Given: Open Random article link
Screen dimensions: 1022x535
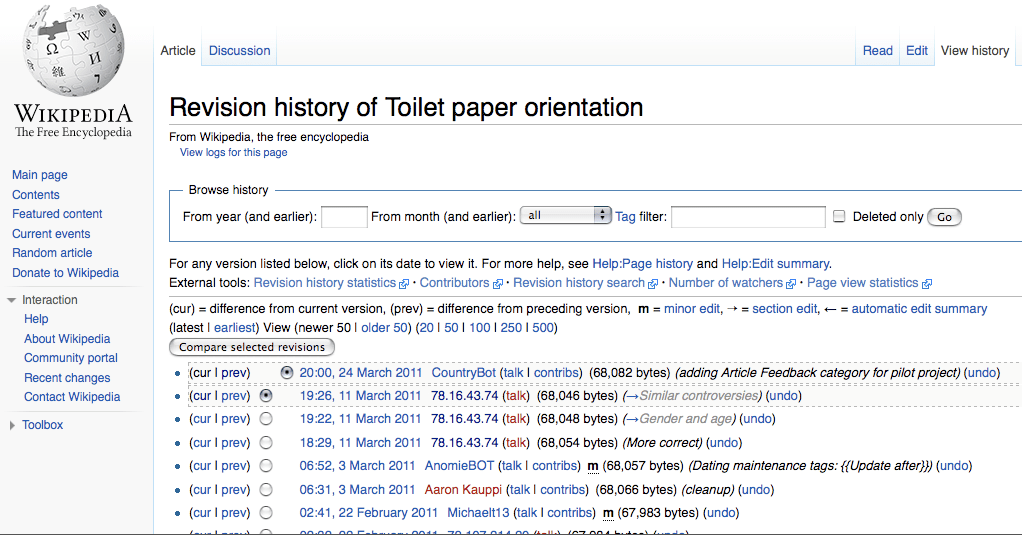Looking at the screenshot, I should [52, 253].
